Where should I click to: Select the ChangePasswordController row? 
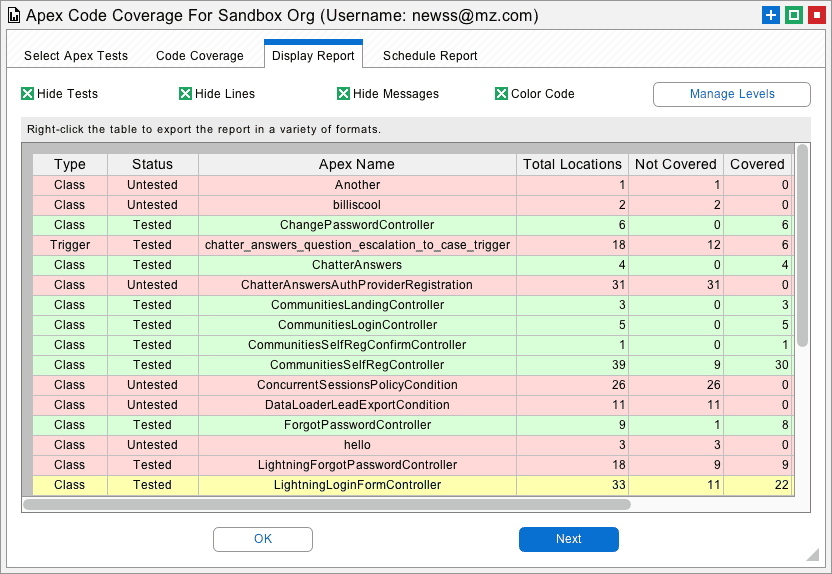pyautogui.click(x=412, y=225)
